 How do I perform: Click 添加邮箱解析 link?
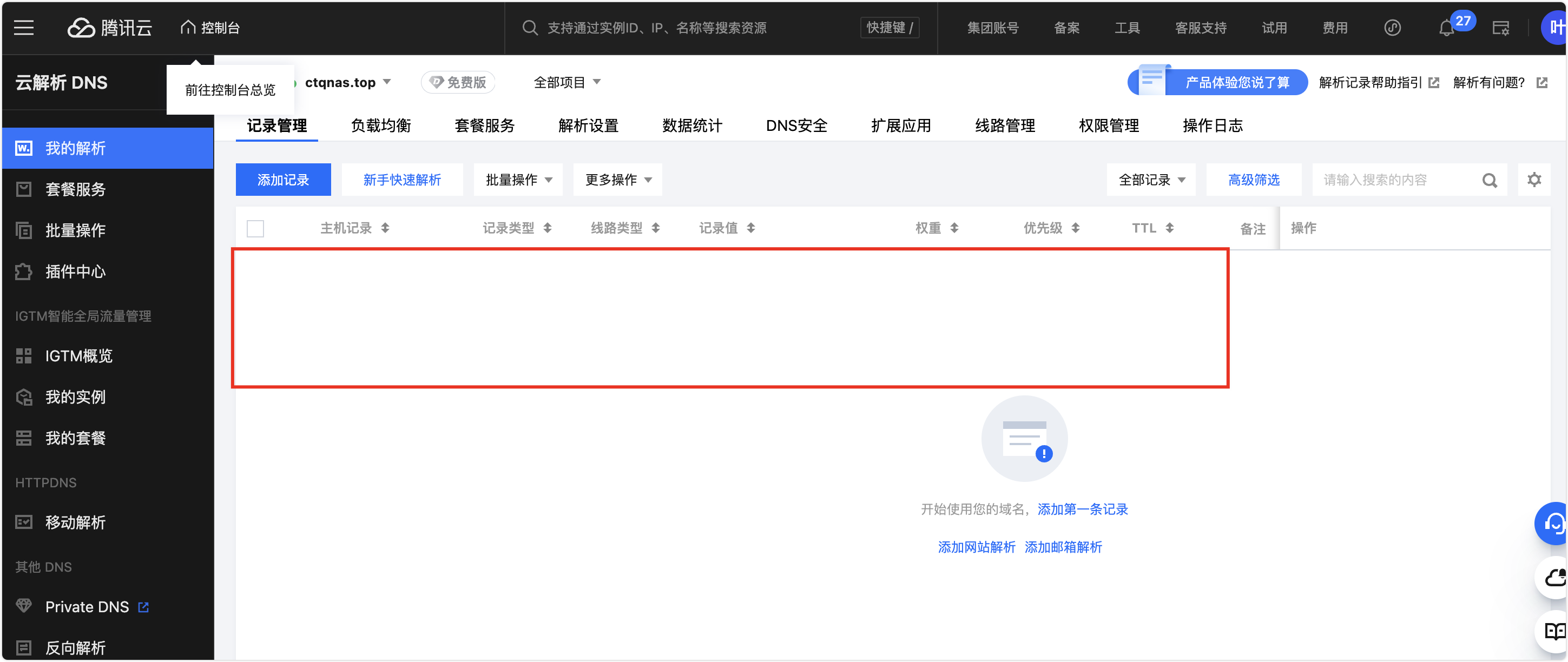1063,547
